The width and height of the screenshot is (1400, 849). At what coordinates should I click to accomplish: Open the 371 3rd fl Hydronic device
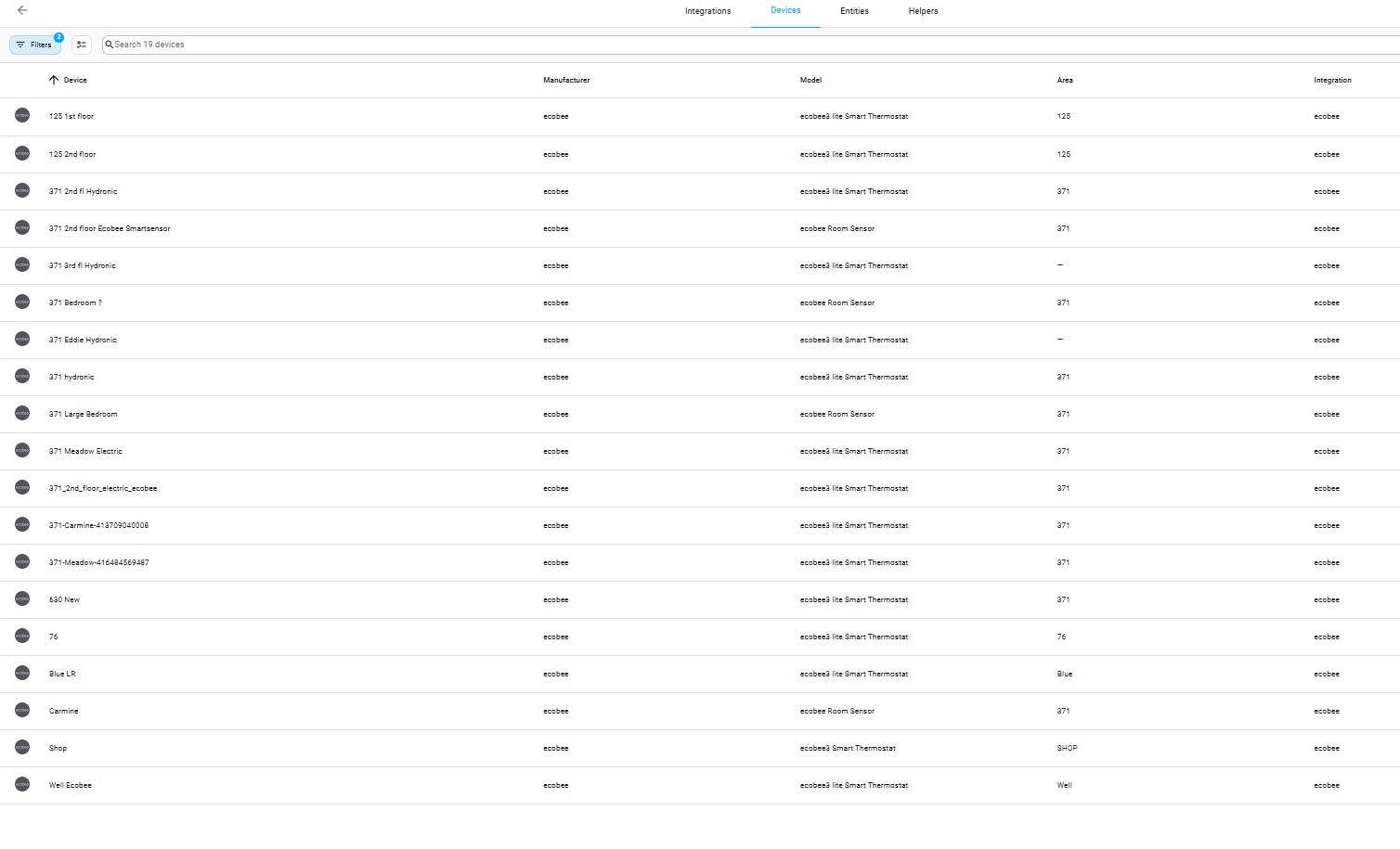click(x=83, y=265)
